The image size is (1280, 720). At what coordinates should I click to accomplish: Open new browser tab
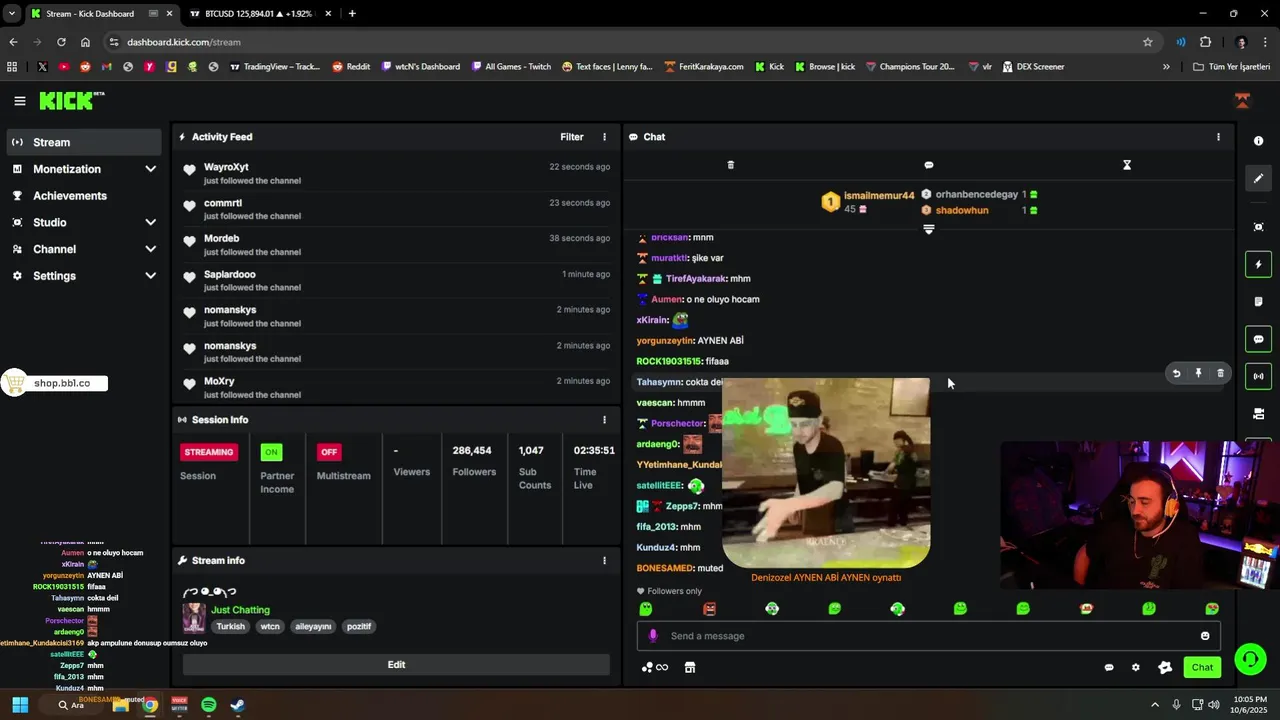coord(352,14)
